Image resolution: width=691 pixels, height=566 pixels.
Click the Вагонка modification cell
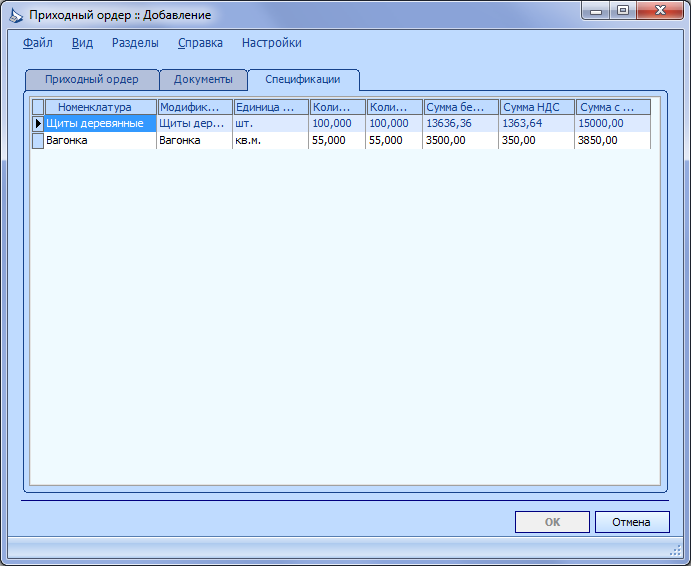click(195, 141)
